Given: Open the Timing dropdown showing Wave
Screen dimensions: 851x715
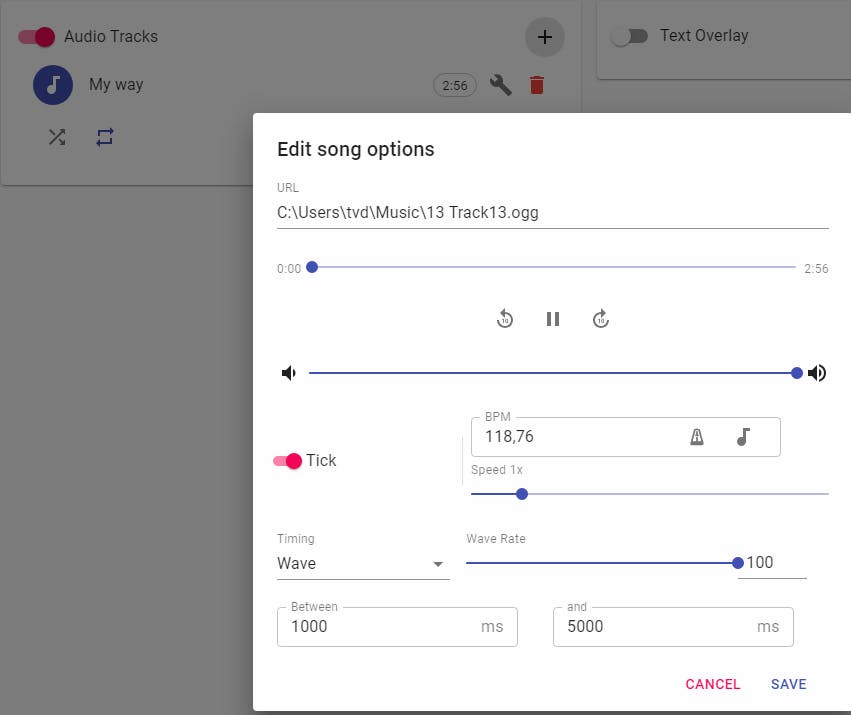Looking at the screenshot, I should pos(362,564).
